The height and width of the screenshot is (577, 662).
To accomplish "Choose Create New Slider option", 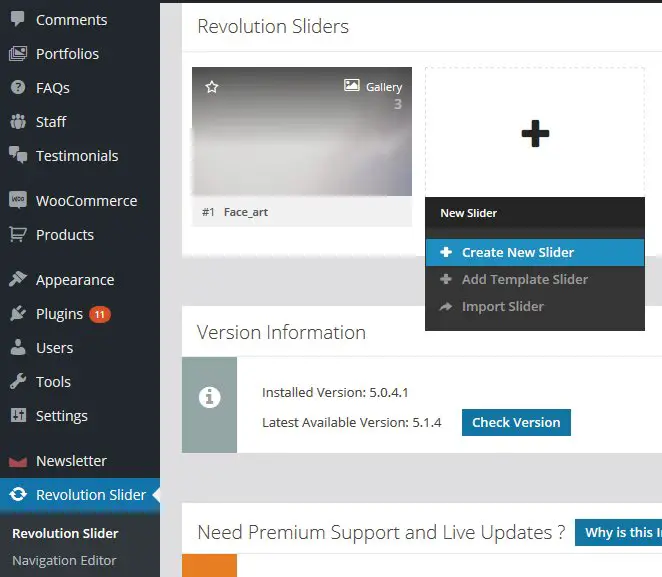I will coord(535,252).
